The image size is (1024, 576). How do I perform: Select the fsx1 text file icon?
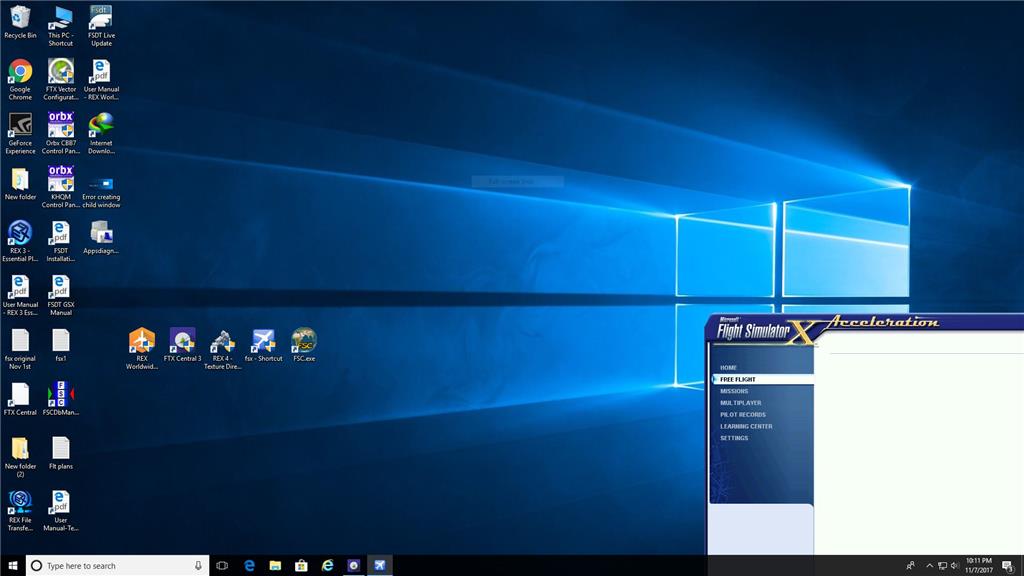[61, 345]
